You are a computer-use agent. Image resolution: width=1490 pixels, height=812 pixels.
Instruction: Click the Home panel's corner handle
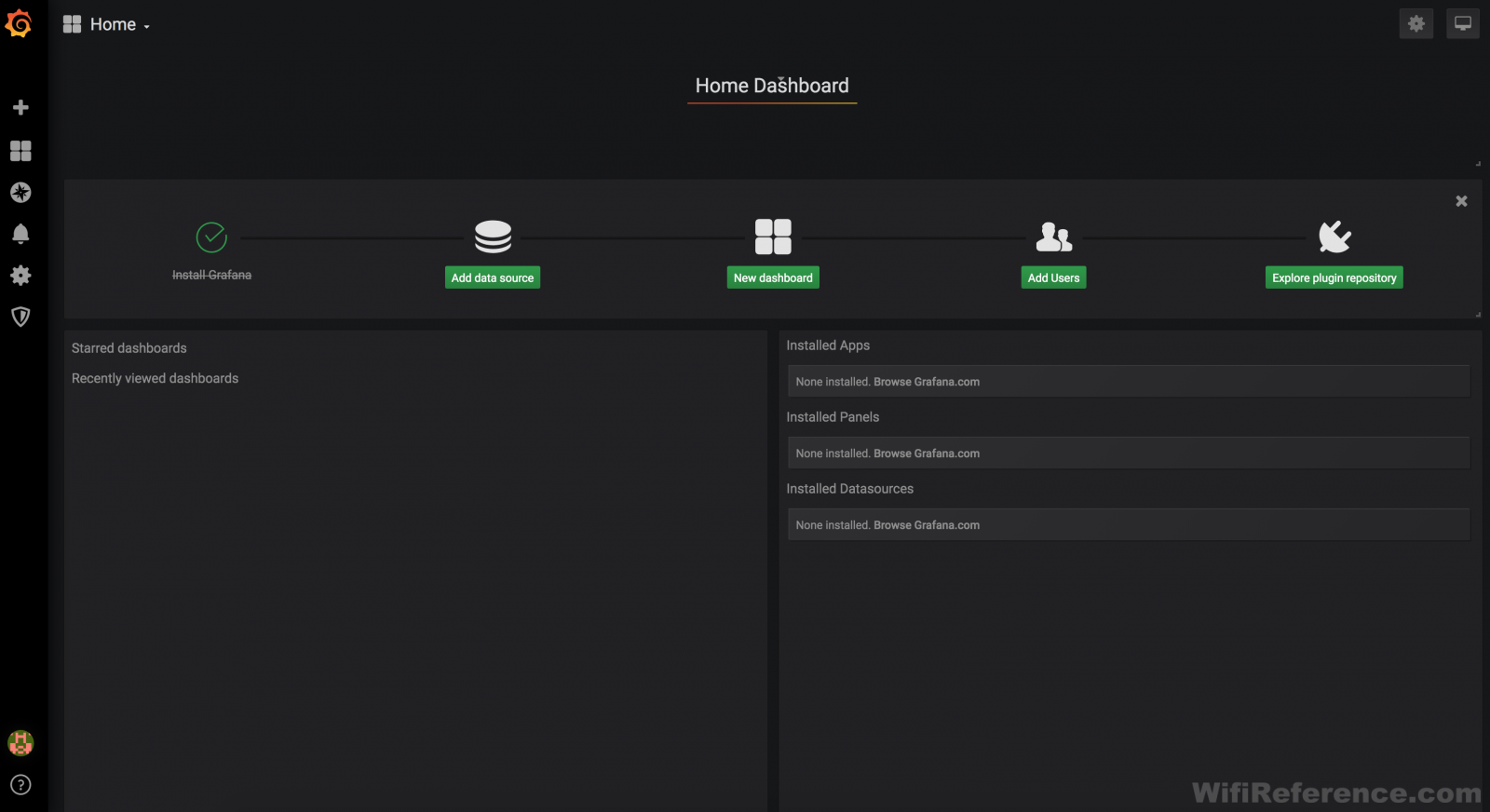[x=1478, y=163]
